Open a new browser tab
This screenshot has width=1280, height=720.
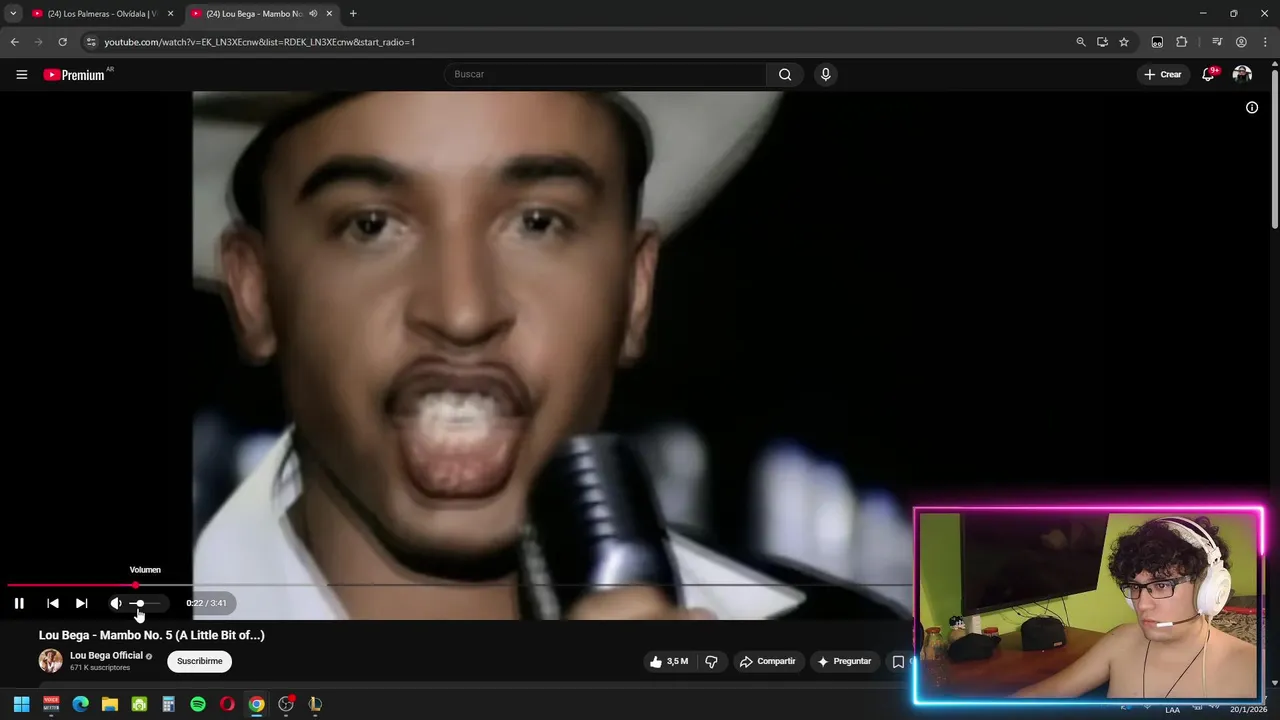353,14
